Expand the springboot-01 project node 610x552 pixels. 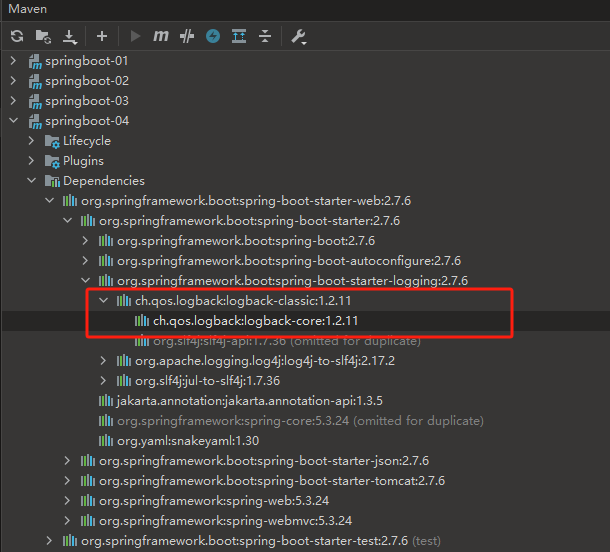13,60
